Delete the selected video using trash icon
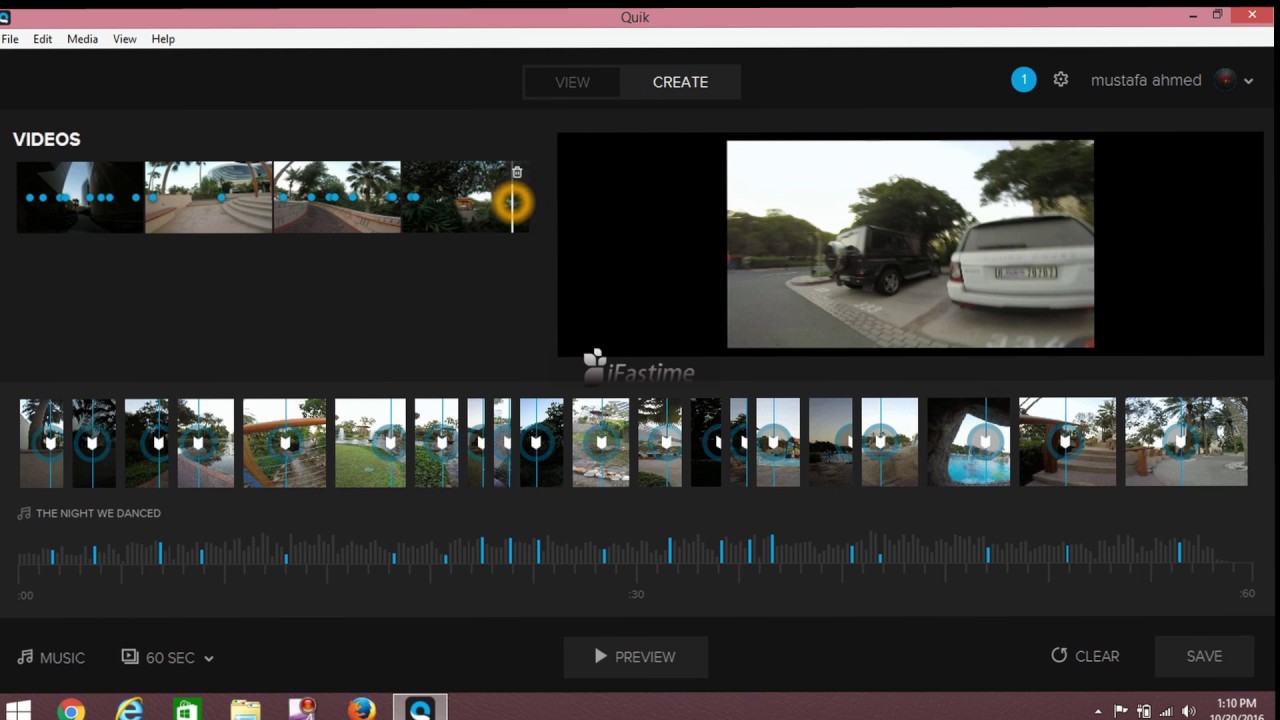 click(517, 172)
